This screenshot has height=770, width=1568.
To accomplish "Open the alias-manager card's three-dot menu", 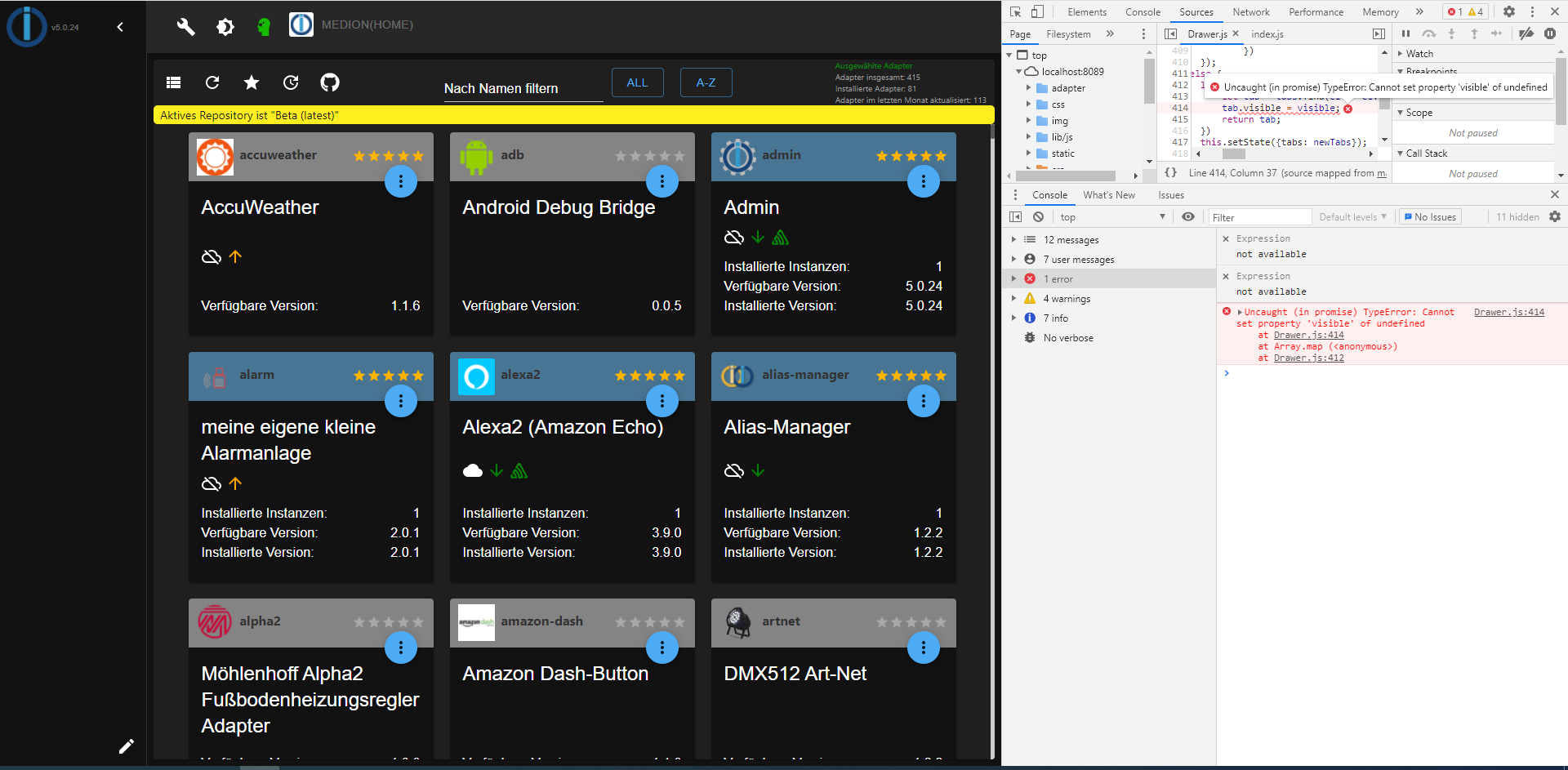I will [924, 401].
